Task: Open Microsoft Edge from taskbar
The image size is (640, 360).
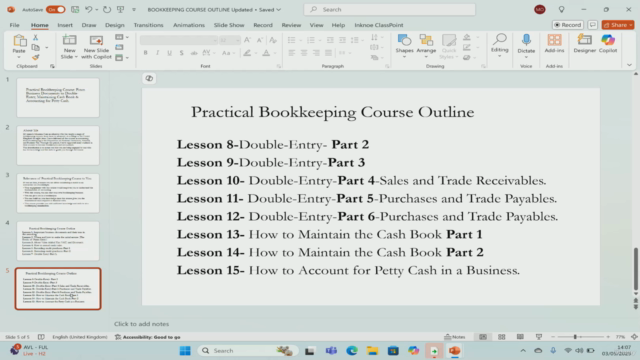Action: [352, 351]
